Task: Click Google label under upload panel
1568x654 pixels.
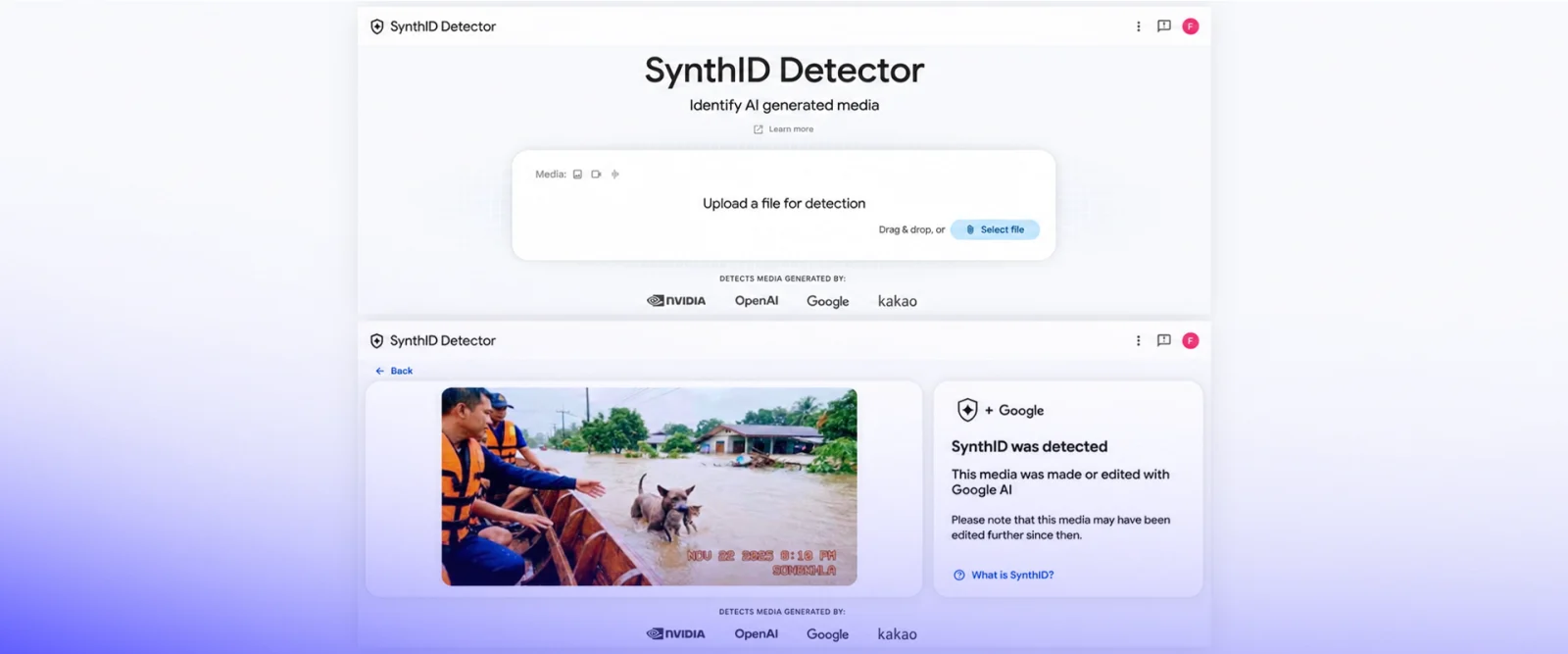Action: 828,302
